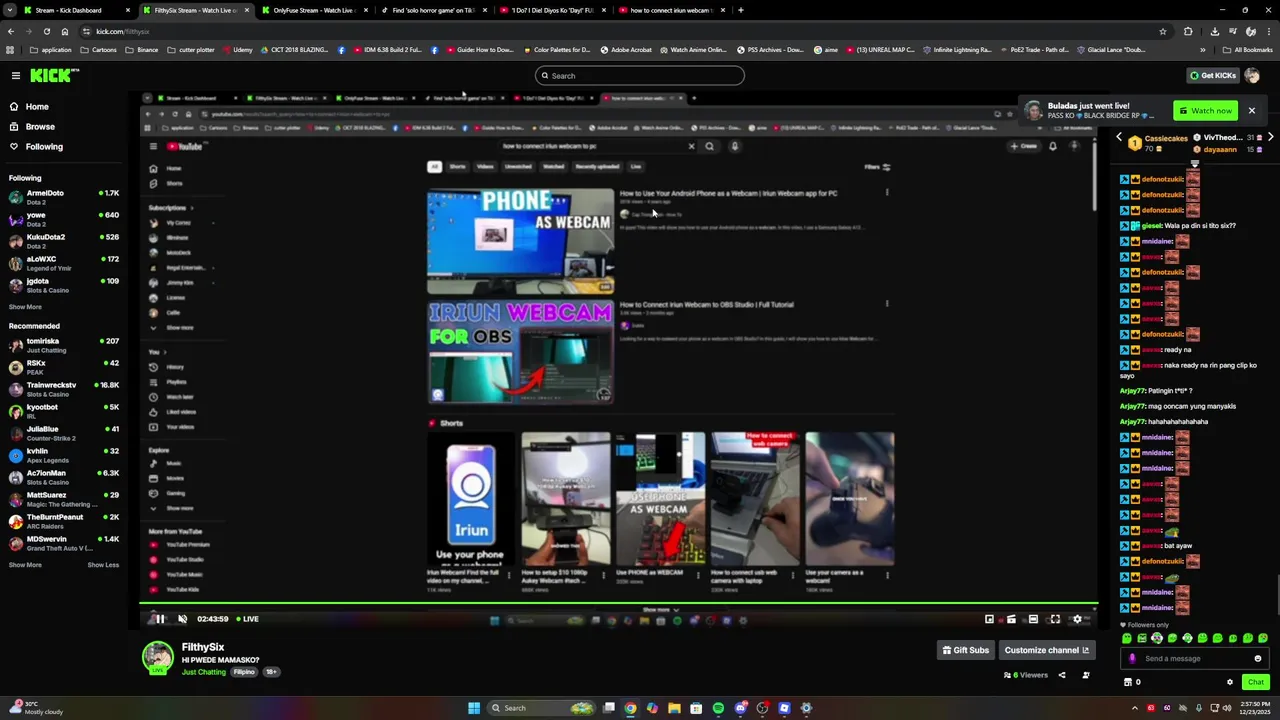Open chat settings gear icon

(x=1230, y=682)
